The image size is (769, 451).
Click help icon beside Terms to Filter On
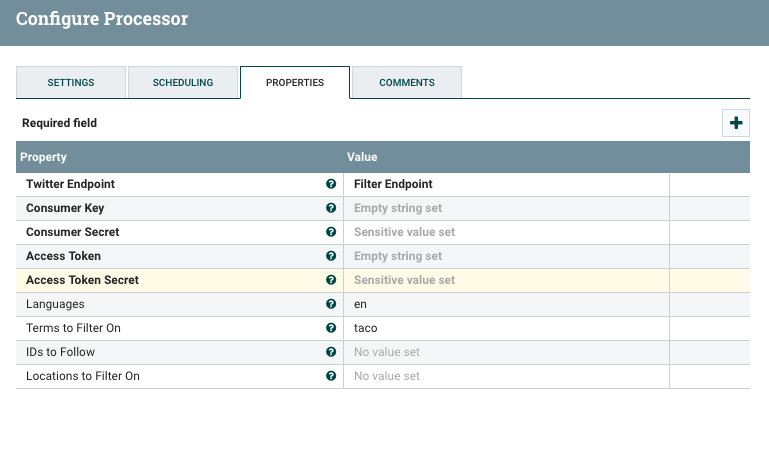click(x=330, y=328)
